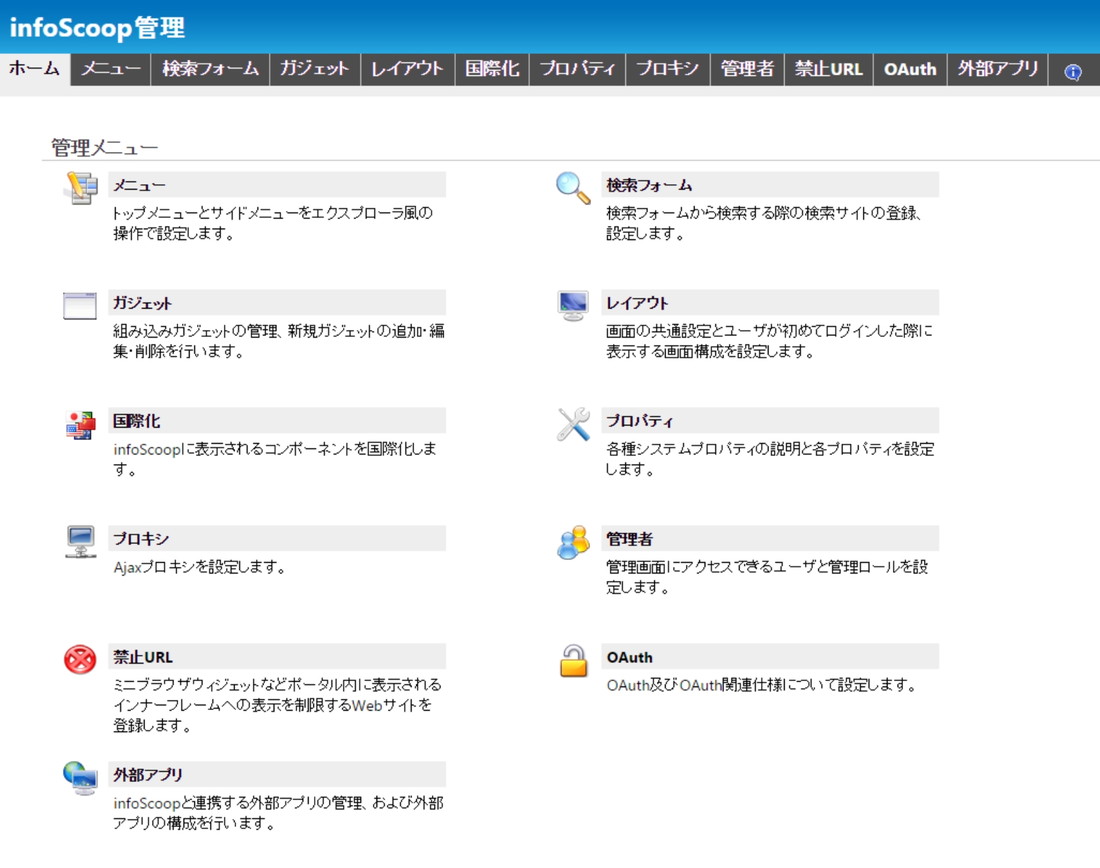The image size is (1100, 868).
Task: Open the 外部アプリ tab
Action: point(998,69)
